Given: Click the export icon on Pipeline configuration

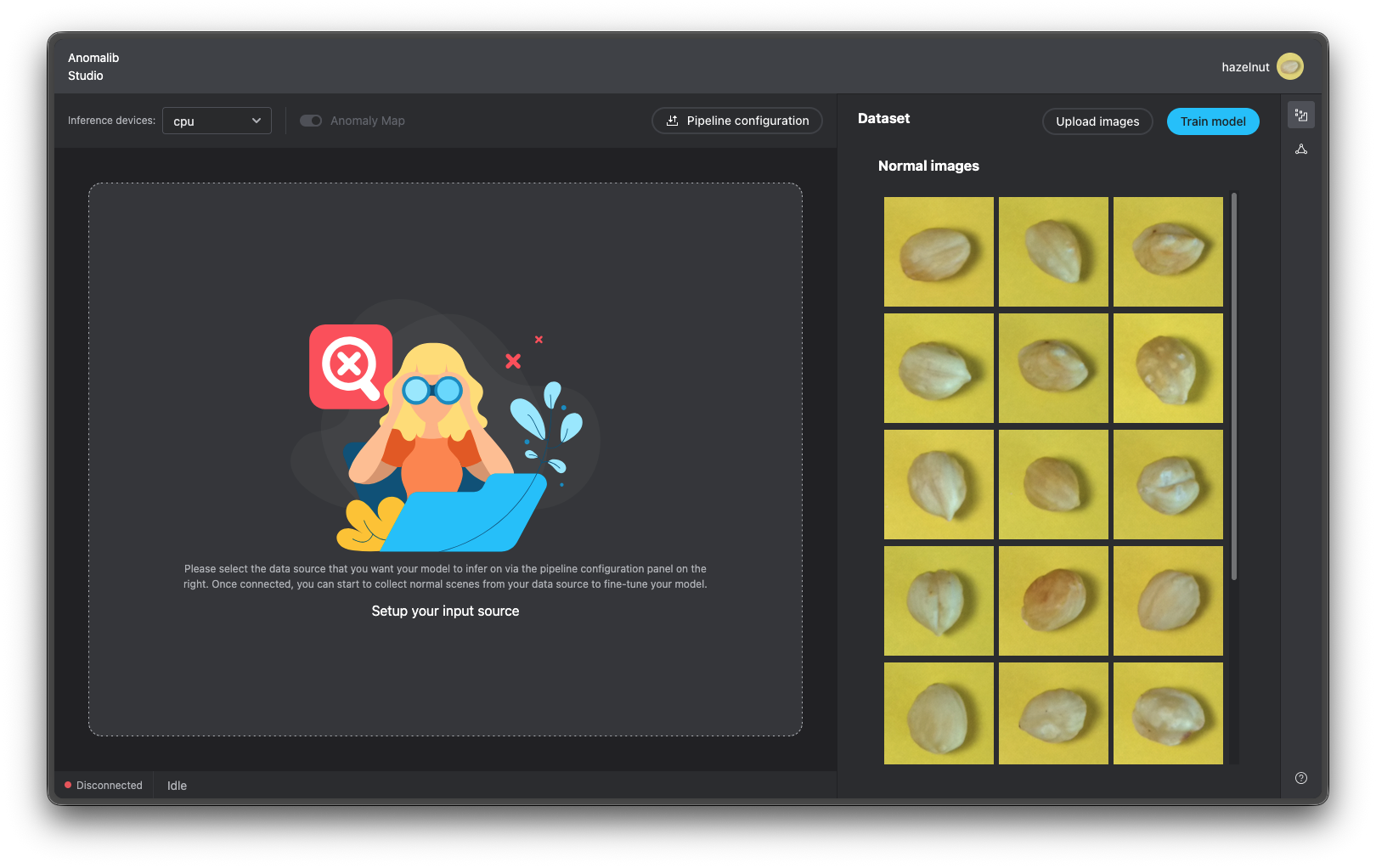Looking at the screenshot, I should (672, 121).
